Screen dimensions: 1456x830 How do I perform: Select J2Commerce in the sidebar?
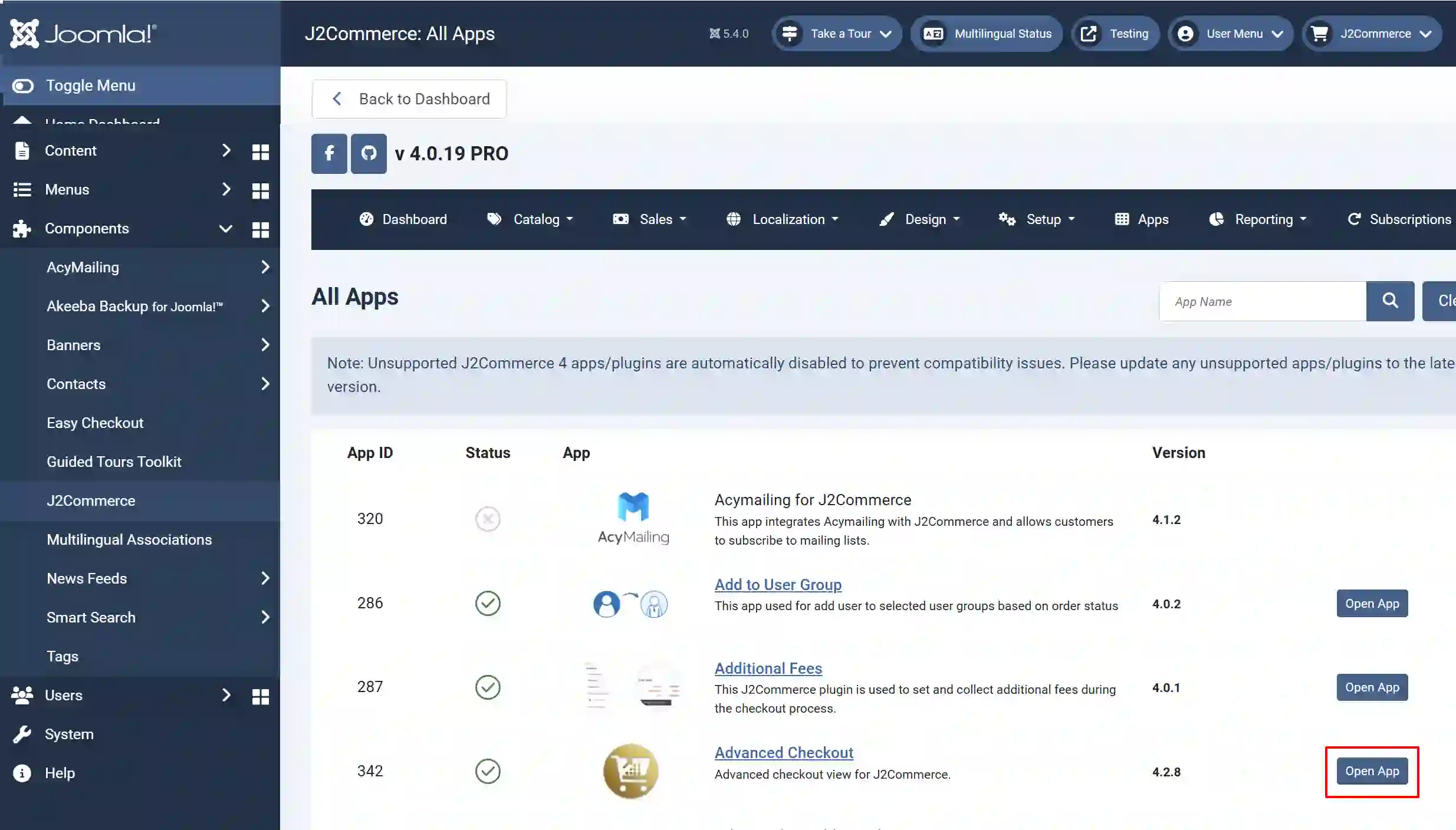coord(91,500)
